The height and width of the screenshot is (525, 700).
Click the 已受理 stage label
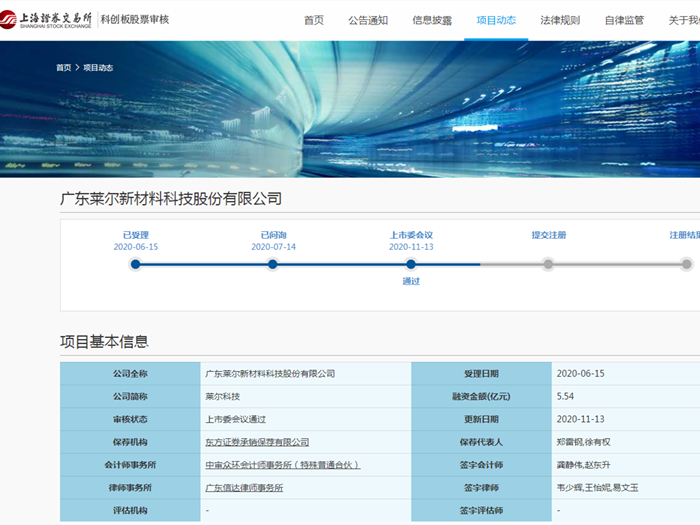(x=136, y=235)
